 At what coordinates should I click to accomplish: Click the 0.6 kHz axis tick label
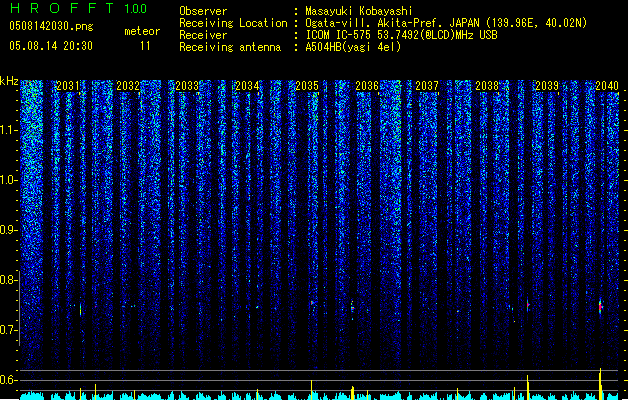click(8, 380)
